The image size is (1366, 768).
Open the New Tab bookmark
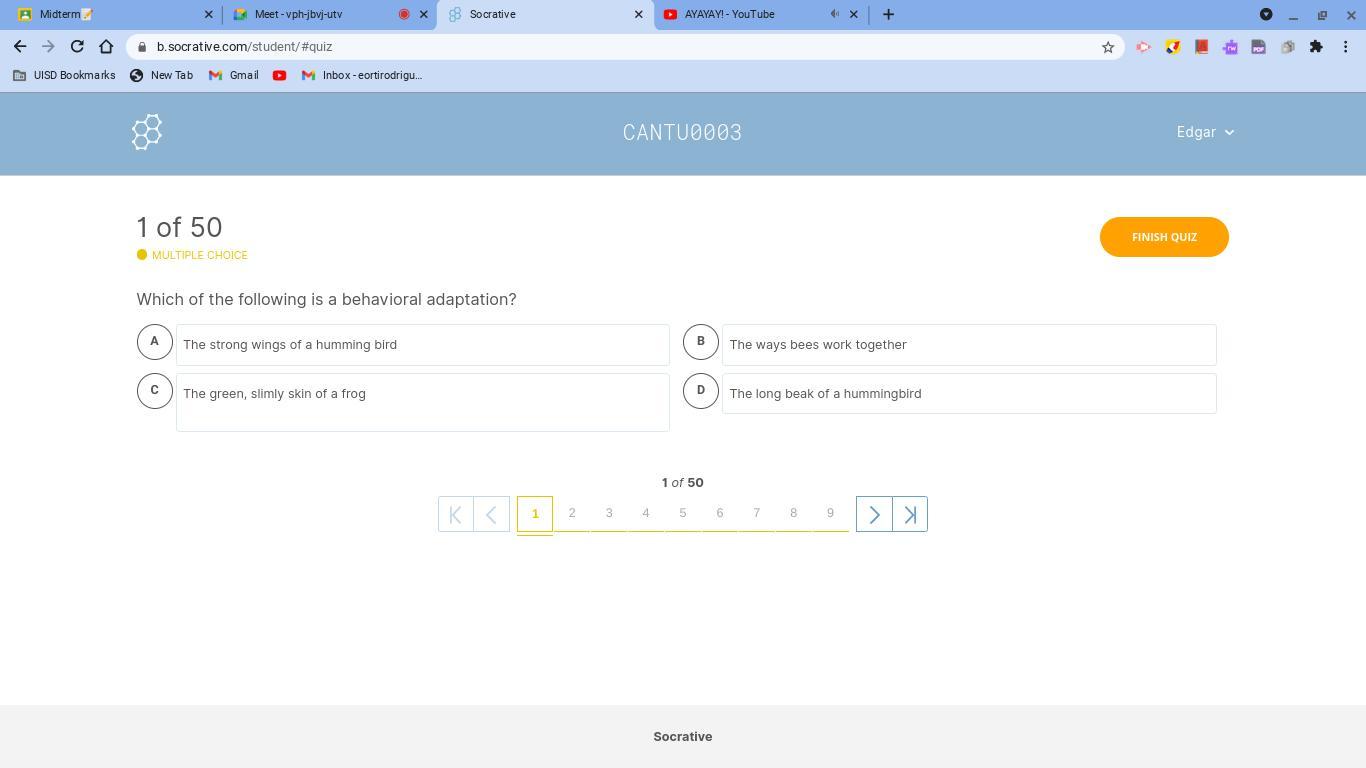pos(162,75)
